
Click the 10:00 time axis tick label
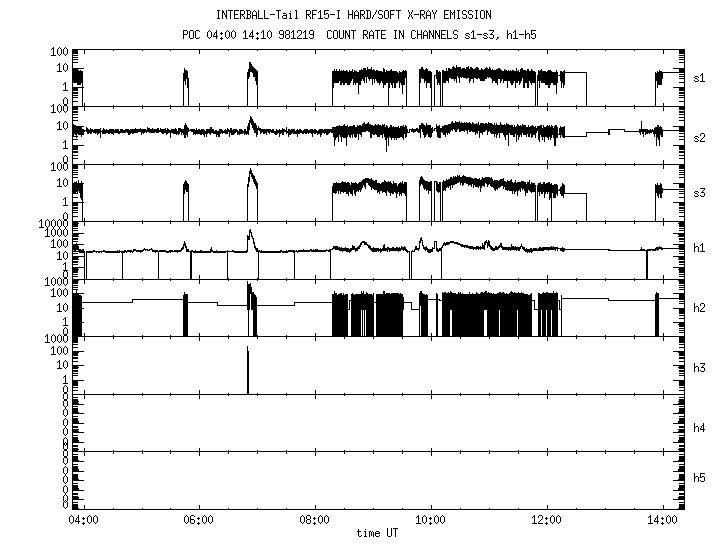430,521
